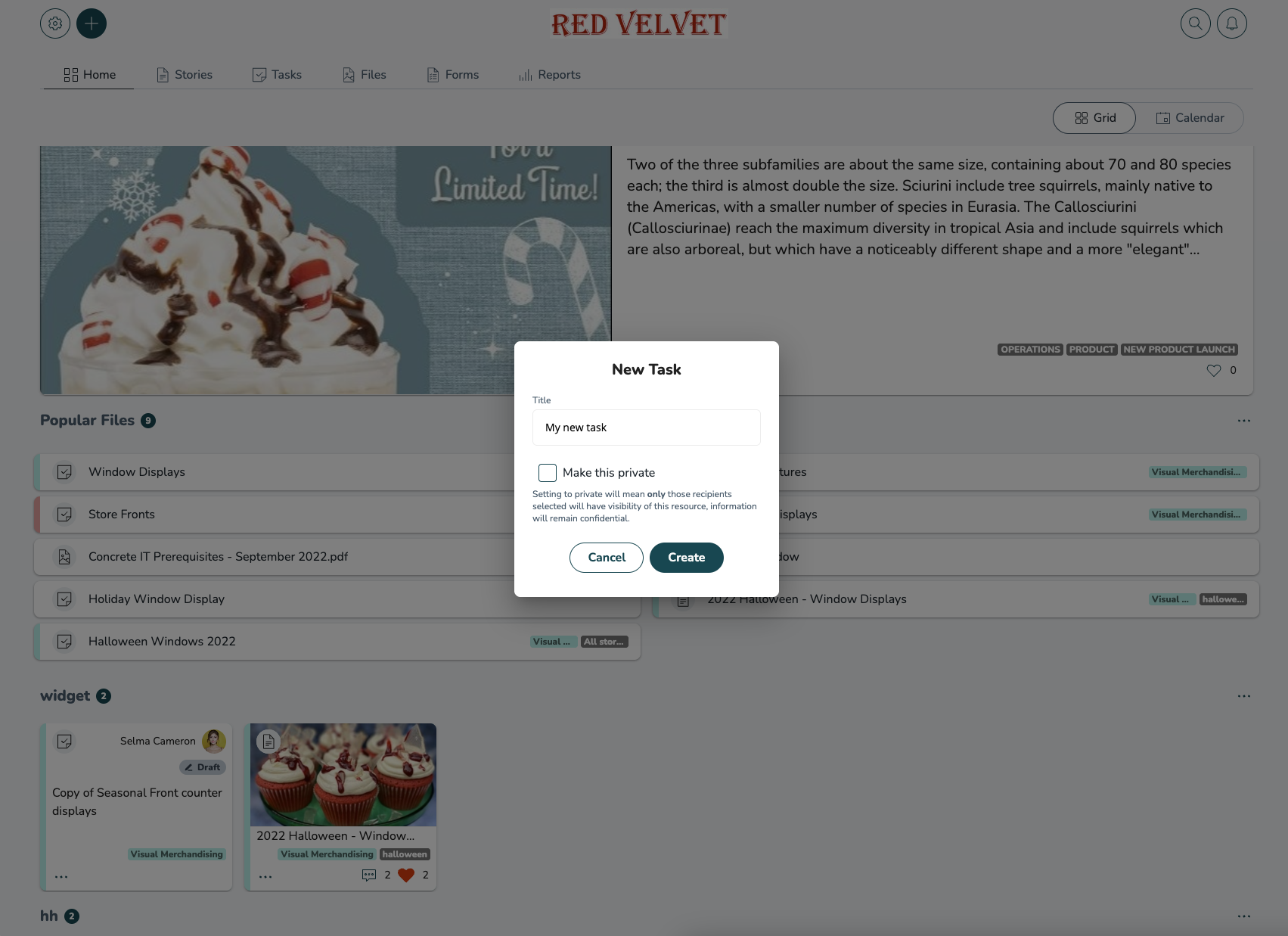1288x936 pixels.
Task: Open notifications bell icon
Action: tap(1232, 23)
